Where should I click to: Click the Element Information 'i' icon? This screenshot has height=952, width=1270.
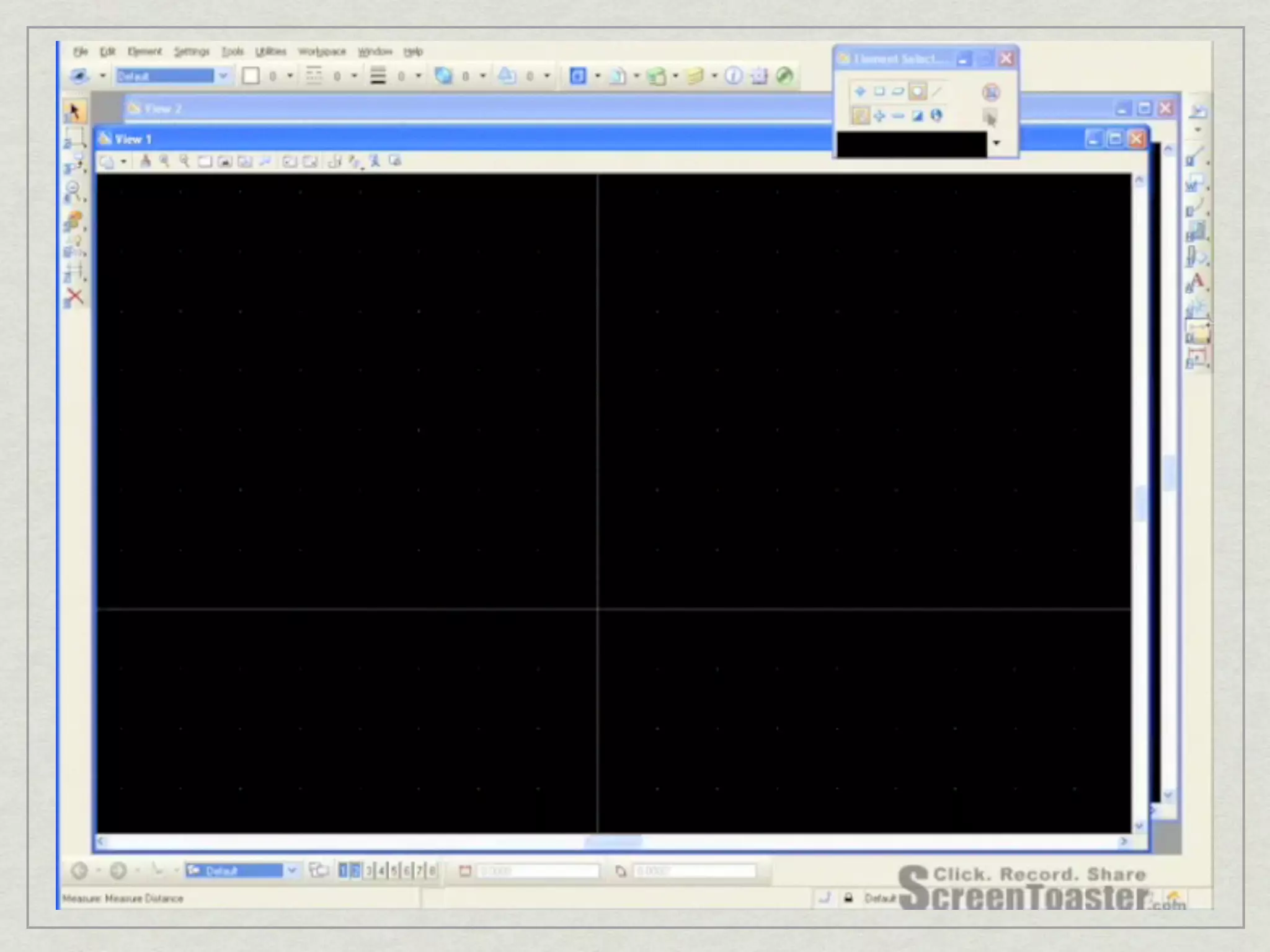[733, 76]
